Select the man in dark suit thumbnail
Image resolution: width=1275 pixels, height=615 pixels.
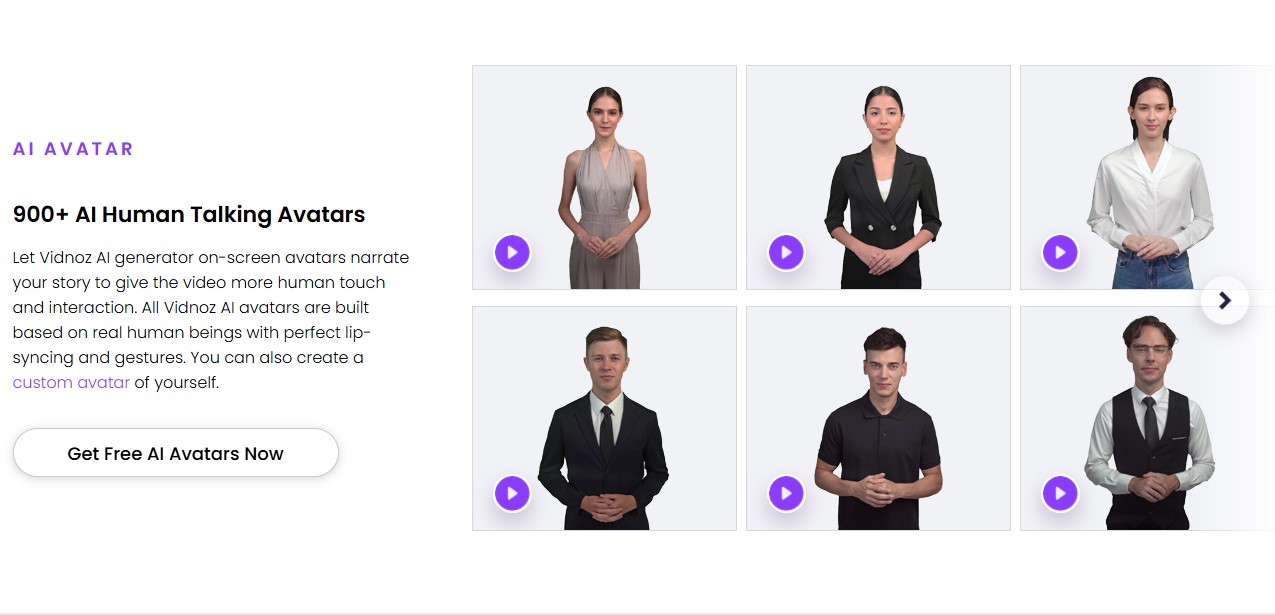pos(604,418)
